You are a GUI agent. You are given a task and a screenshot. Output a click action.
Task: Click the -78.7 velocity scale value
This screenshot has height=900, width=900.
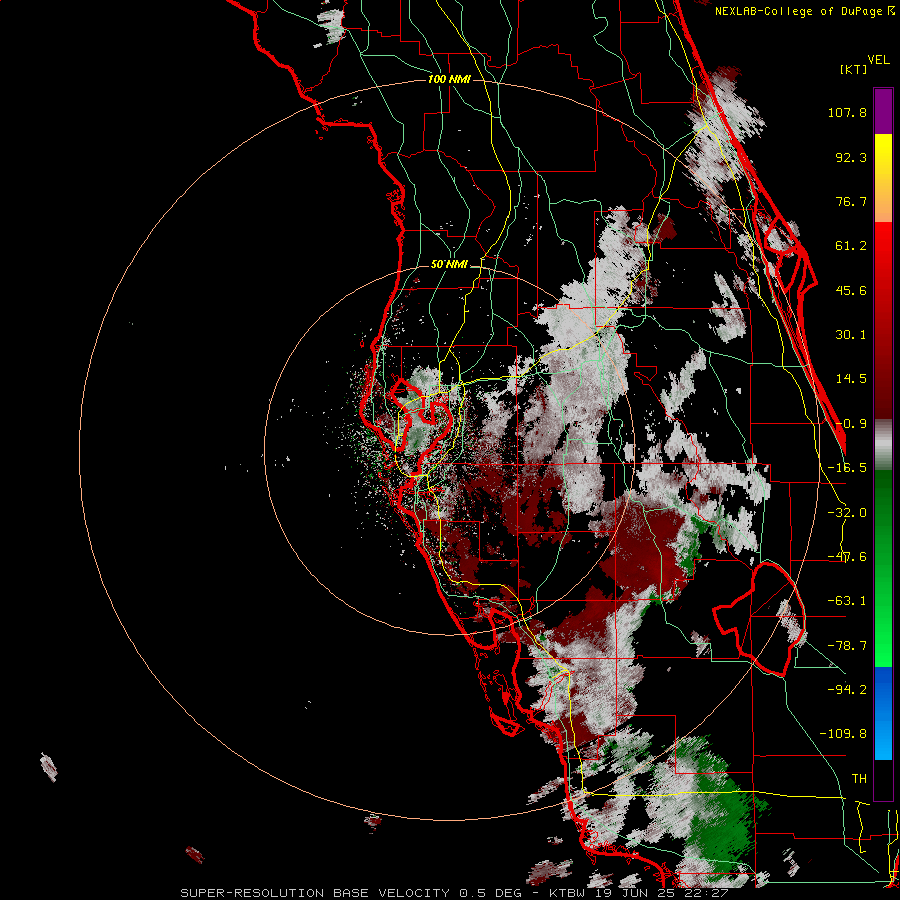(x=847, y=646)
